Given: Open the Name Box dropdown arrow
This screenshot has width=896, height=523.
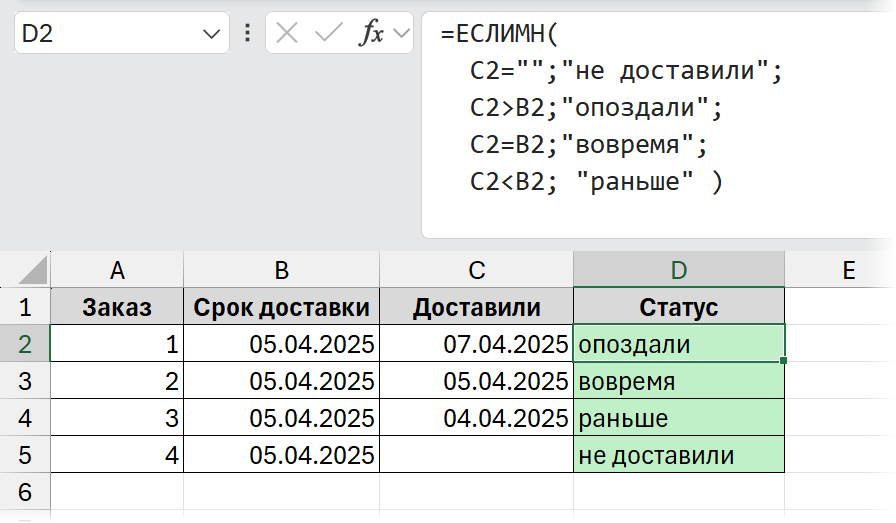Looking at the screenshot, I should [211, 34].
